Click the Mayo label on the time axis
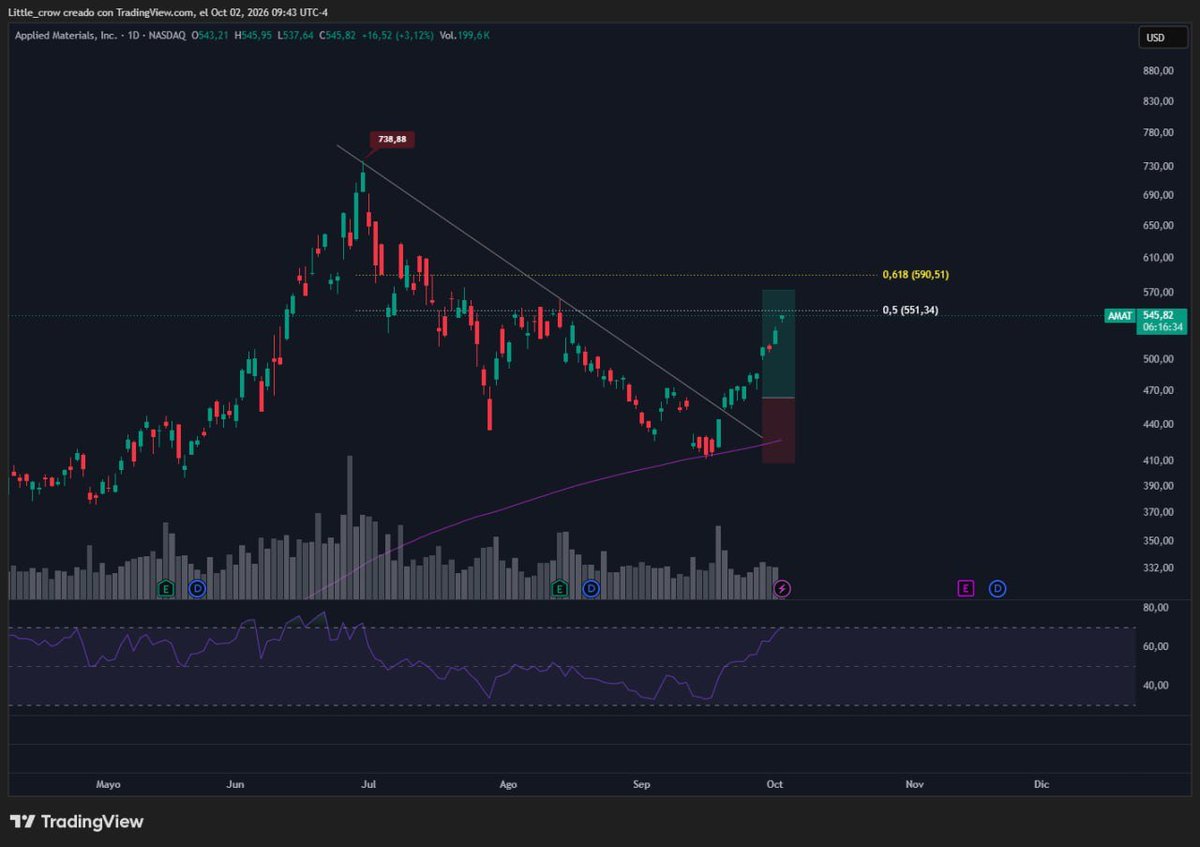 coord(109,785)
